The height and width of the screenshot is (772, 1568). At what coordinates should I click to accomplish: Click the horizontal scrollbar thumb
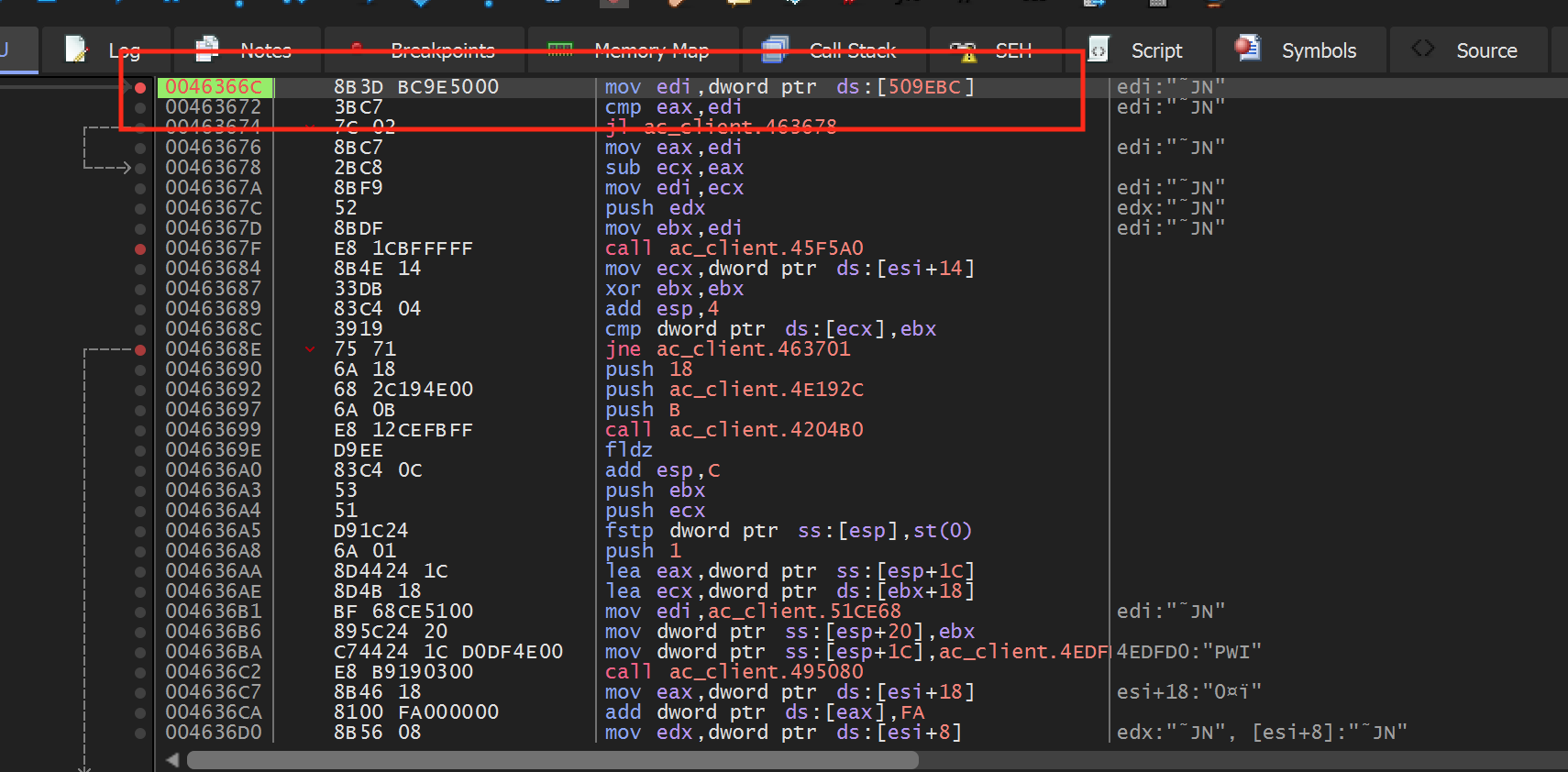point(553,760)
